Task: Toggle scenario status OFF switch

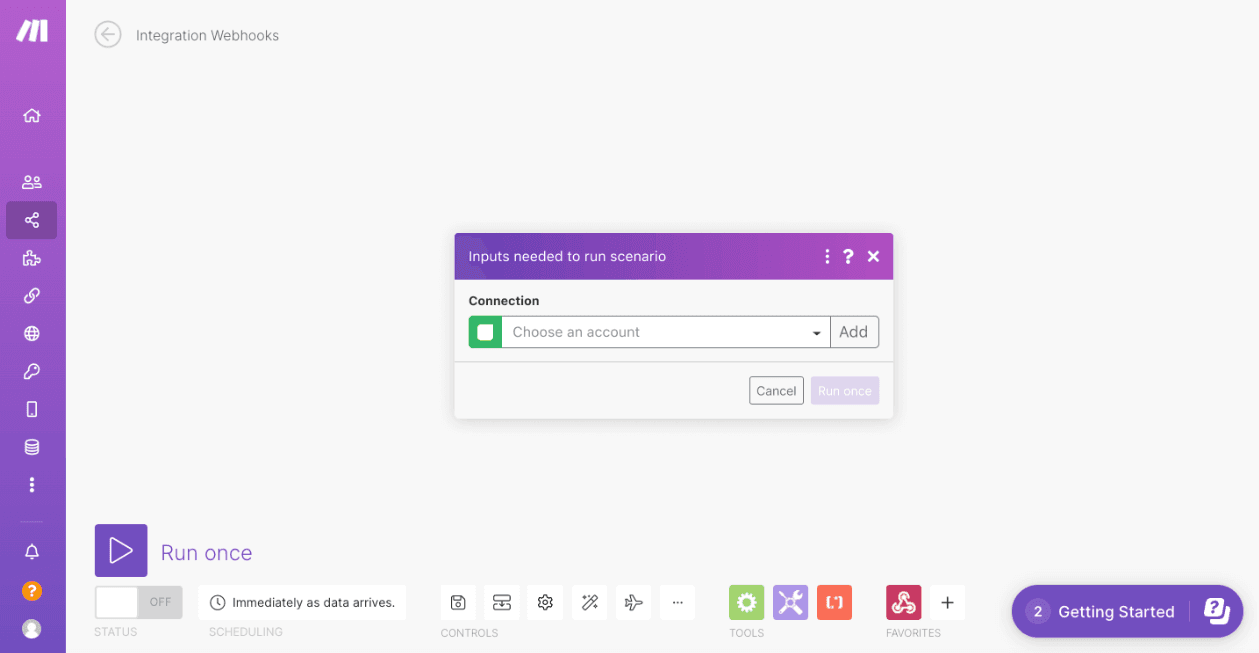Action: (138, 602)
